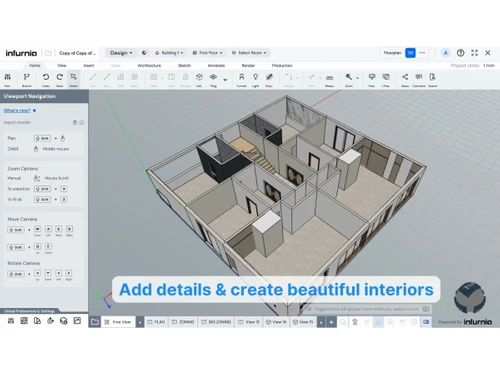The height and width of the screenshot is (375, 500).
Task: Switch to the Sketch ribbon tab
Action: click(184, 65)
